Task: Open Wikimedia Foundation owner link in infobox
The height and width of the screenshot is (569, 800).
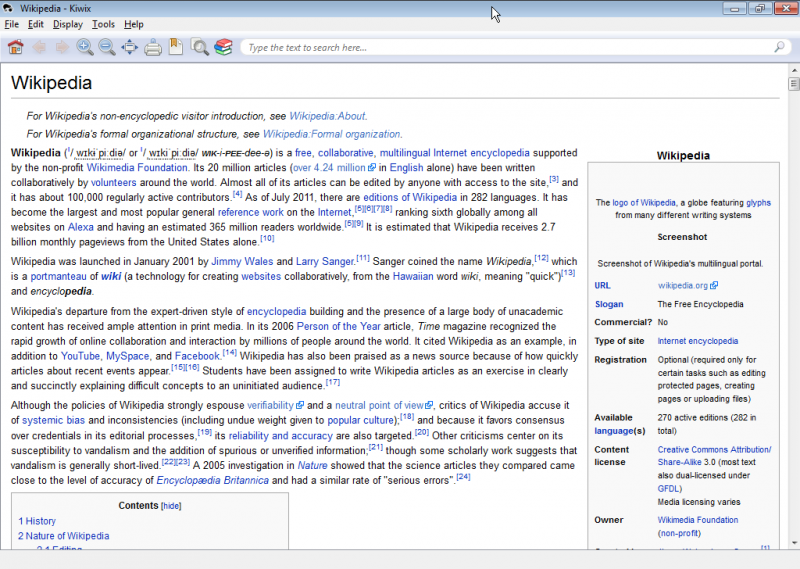Action: coord(697,520)
